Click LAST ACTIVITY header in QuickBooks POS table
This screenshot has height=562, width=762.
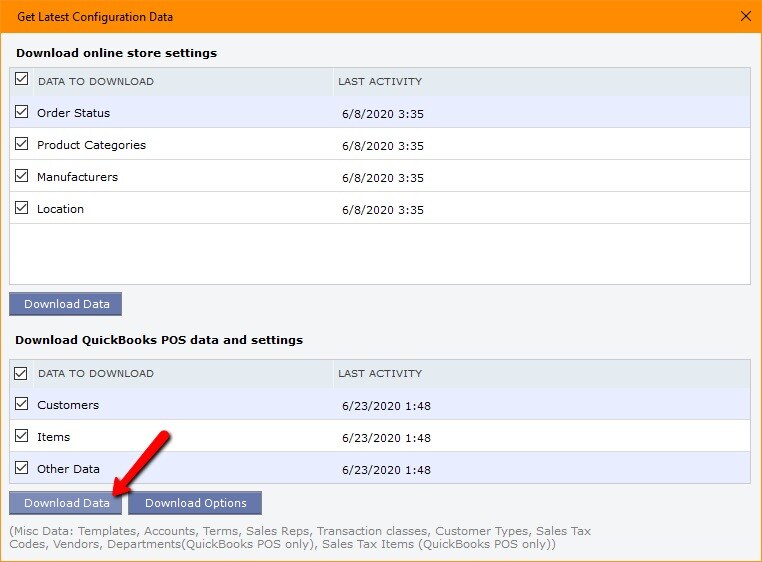[380, 374]
